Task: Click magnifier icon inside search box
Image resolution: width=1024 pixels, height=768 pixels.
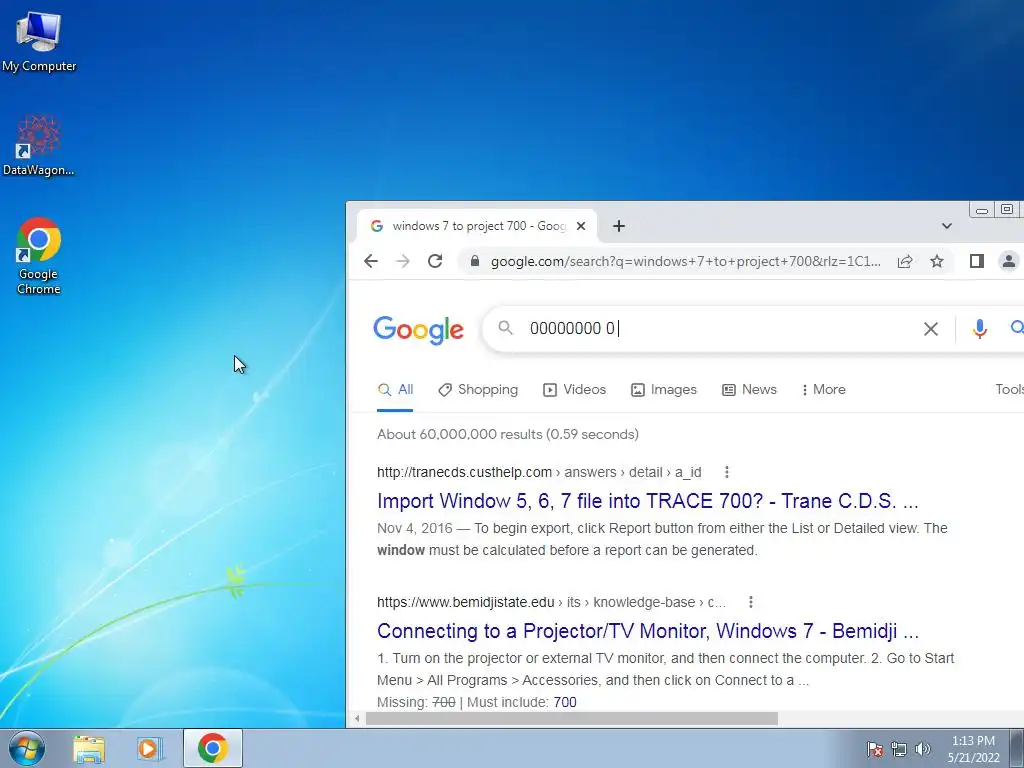Action: point(505,328)
